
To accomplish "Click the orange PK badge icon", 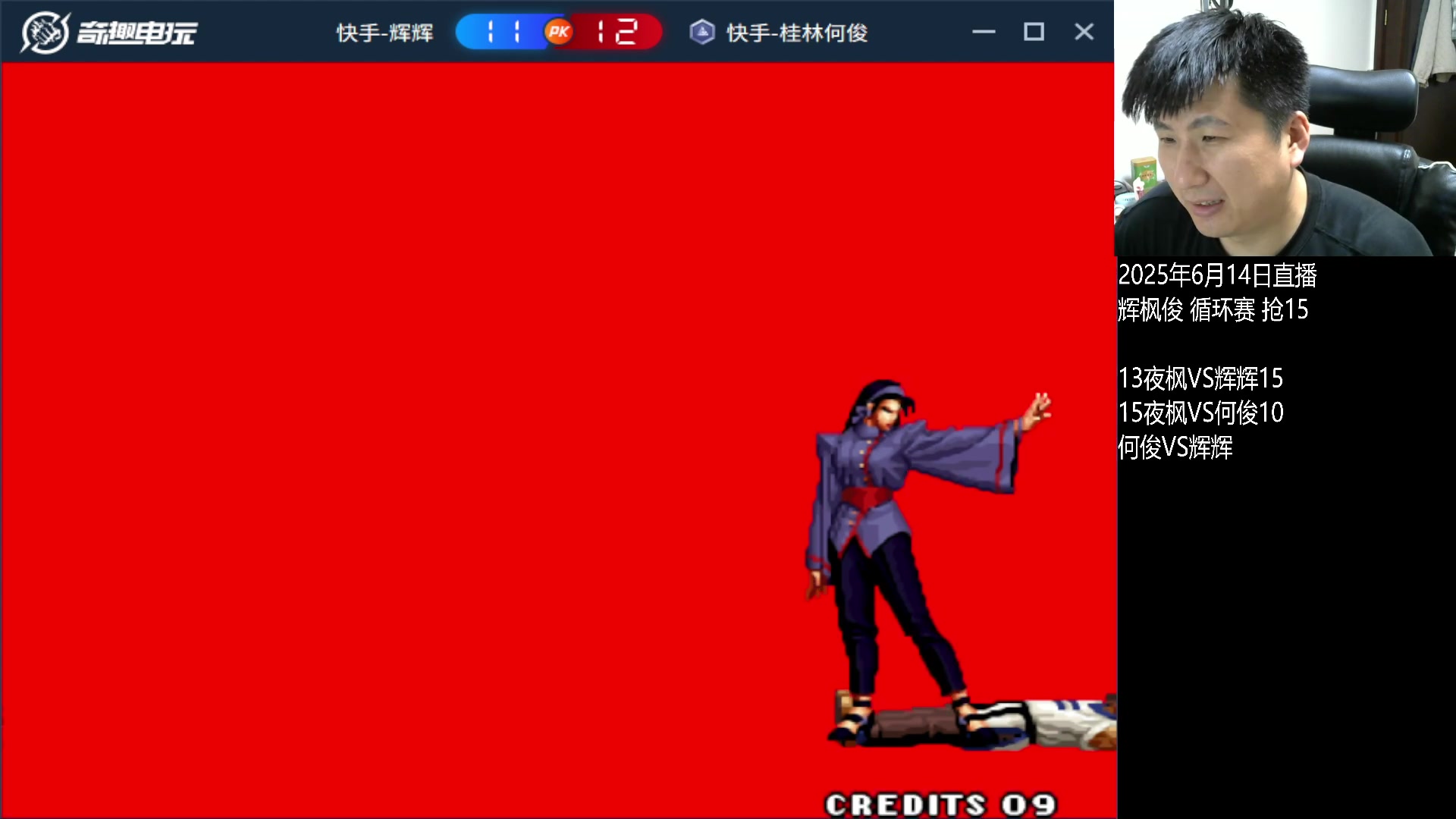I will click(559, 32).
